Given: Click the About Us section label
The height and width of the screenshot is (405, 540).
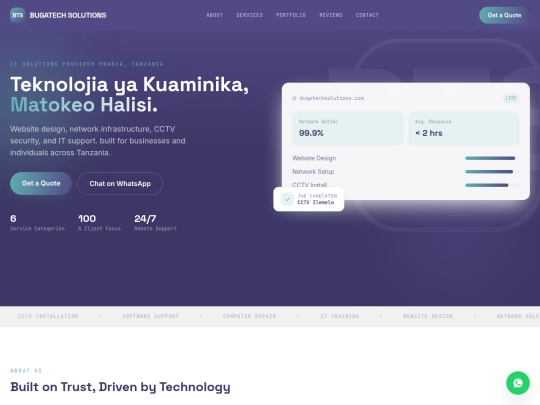Looking at the screenshot, I should click(26, 371).
